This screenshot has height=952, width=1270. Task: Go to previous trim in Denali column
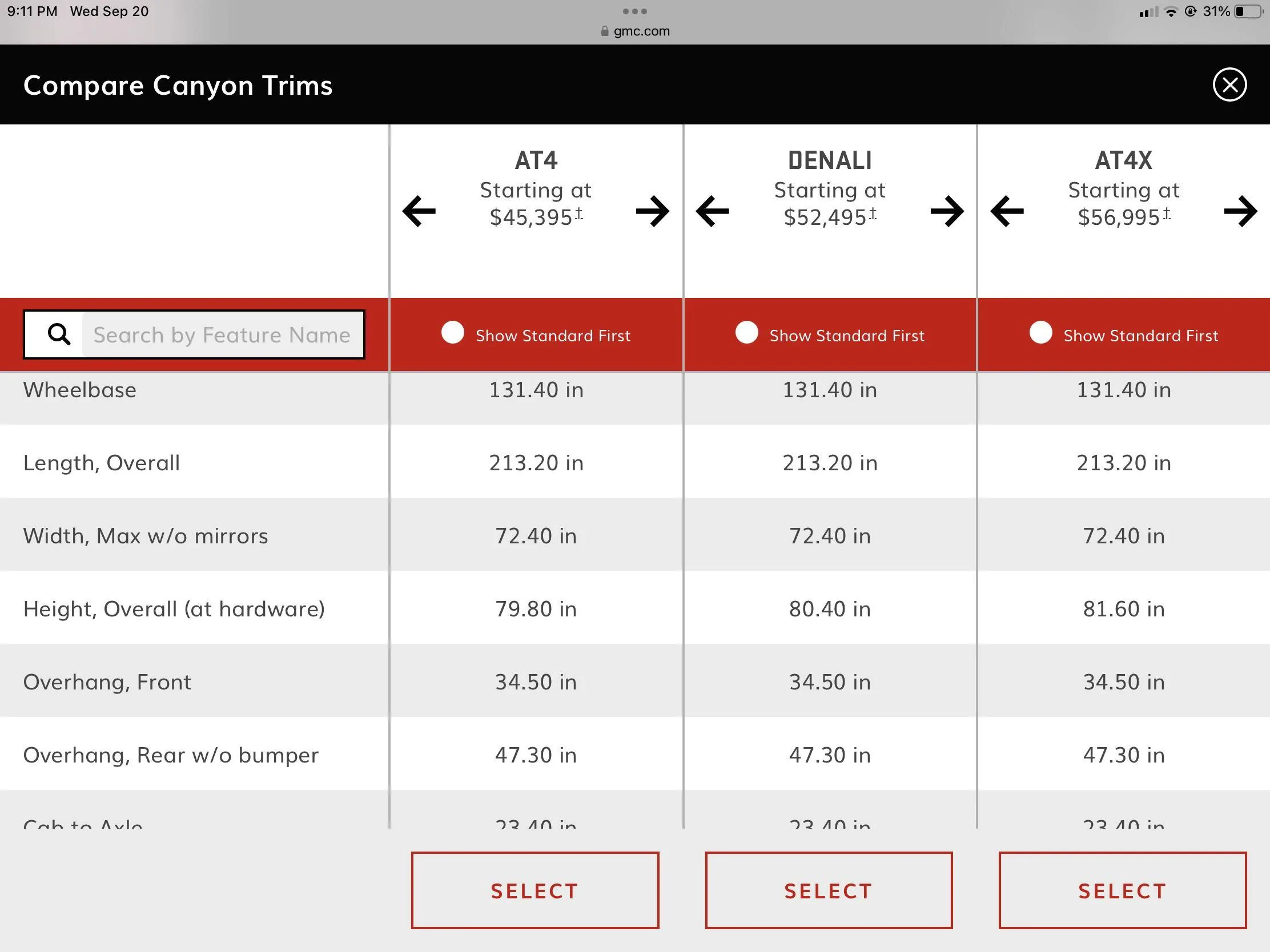(x=713, y=211)
